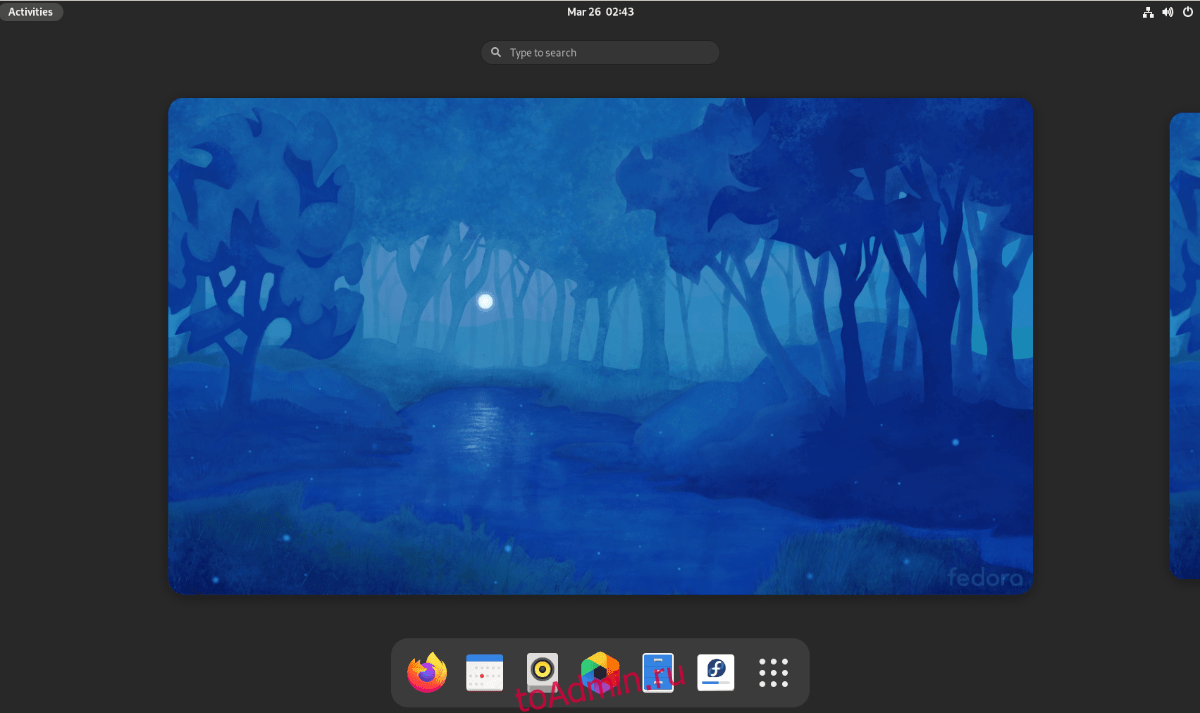Select the current workspace preview at its center

coord(600,346)
